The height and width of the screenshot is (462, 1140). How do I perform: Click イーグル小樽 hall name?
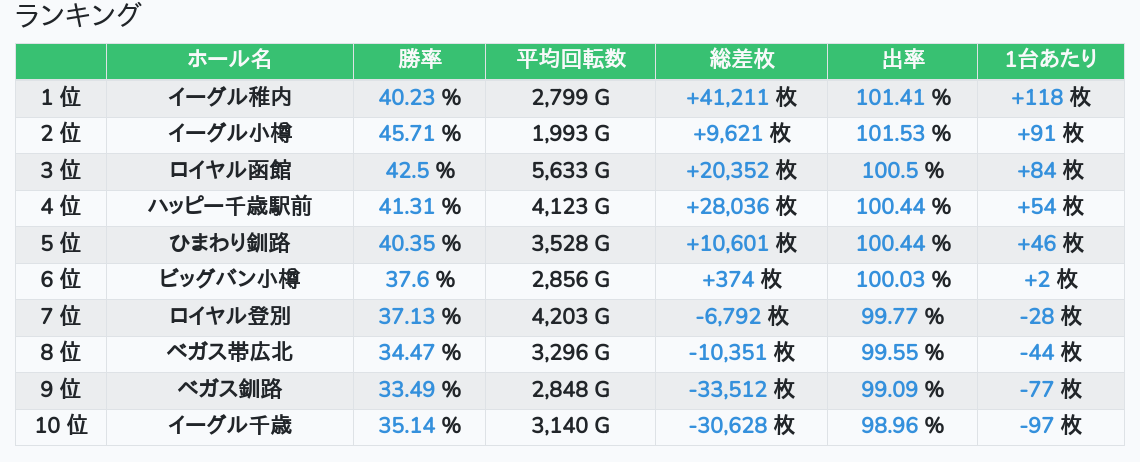[229, 134]
